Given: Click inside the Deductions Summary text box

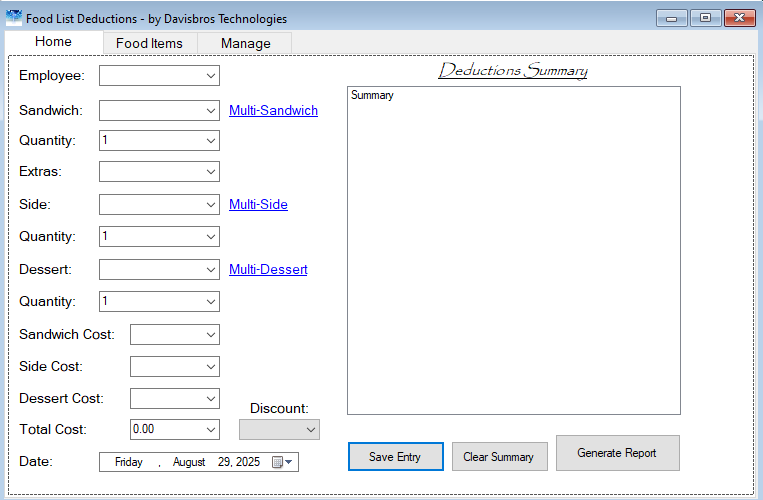Looking at the screenshot, I should [514, 250].
